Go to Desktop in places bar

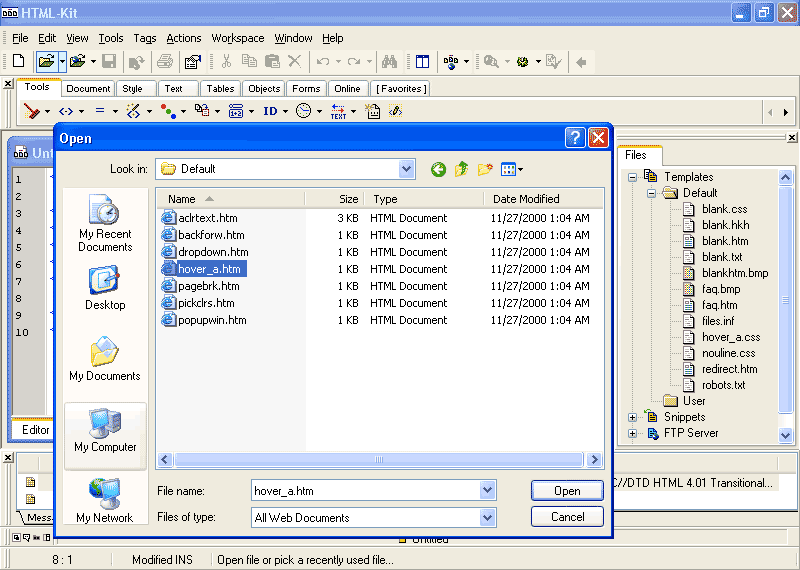coord(105,287)
